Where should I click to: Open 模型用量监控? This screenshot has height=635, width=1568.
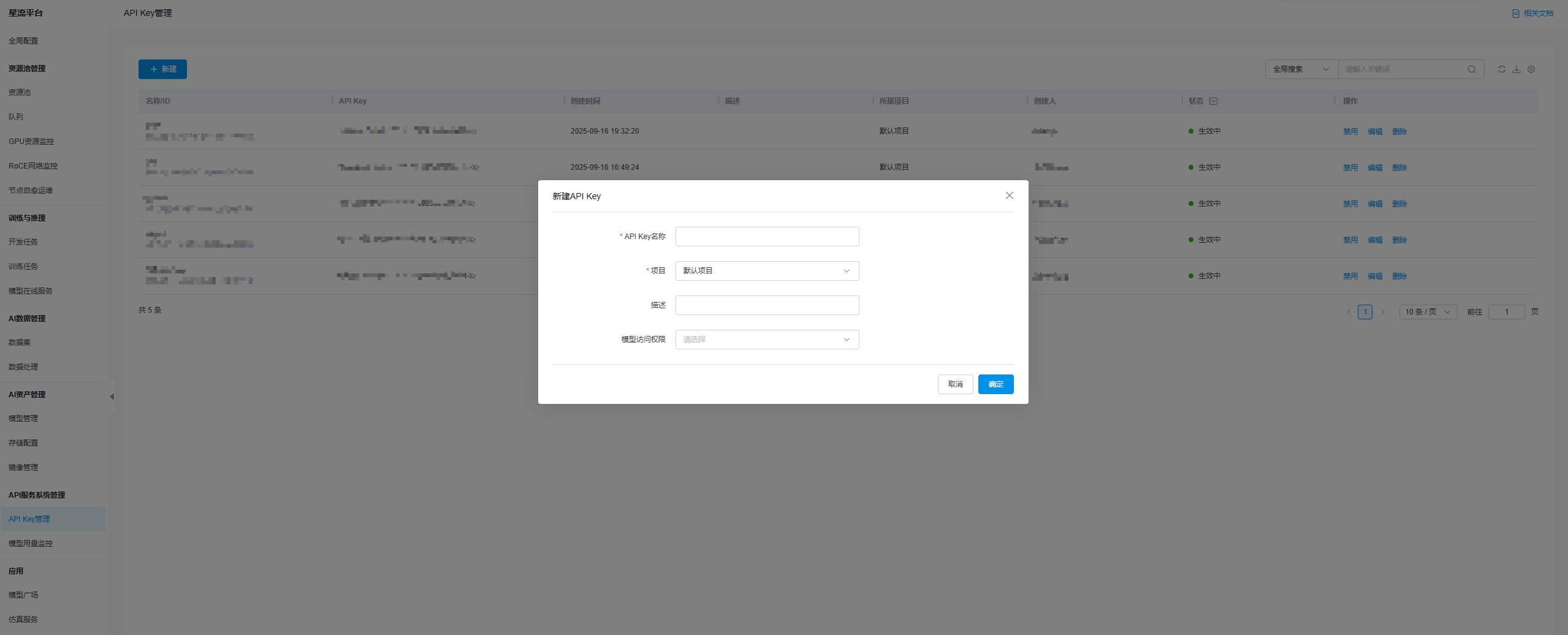pos(31,544)
